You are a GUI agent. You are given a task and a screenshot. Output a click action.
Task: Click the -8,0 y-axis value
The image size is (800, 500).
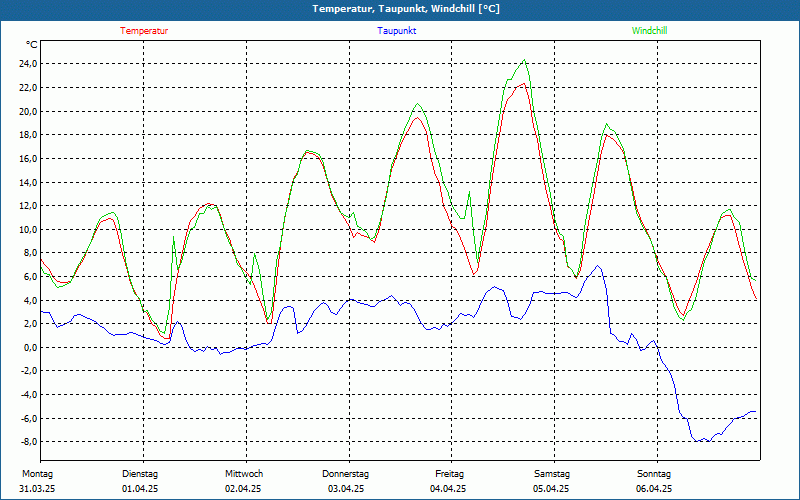pyautogui.click(x=28, y=441)
